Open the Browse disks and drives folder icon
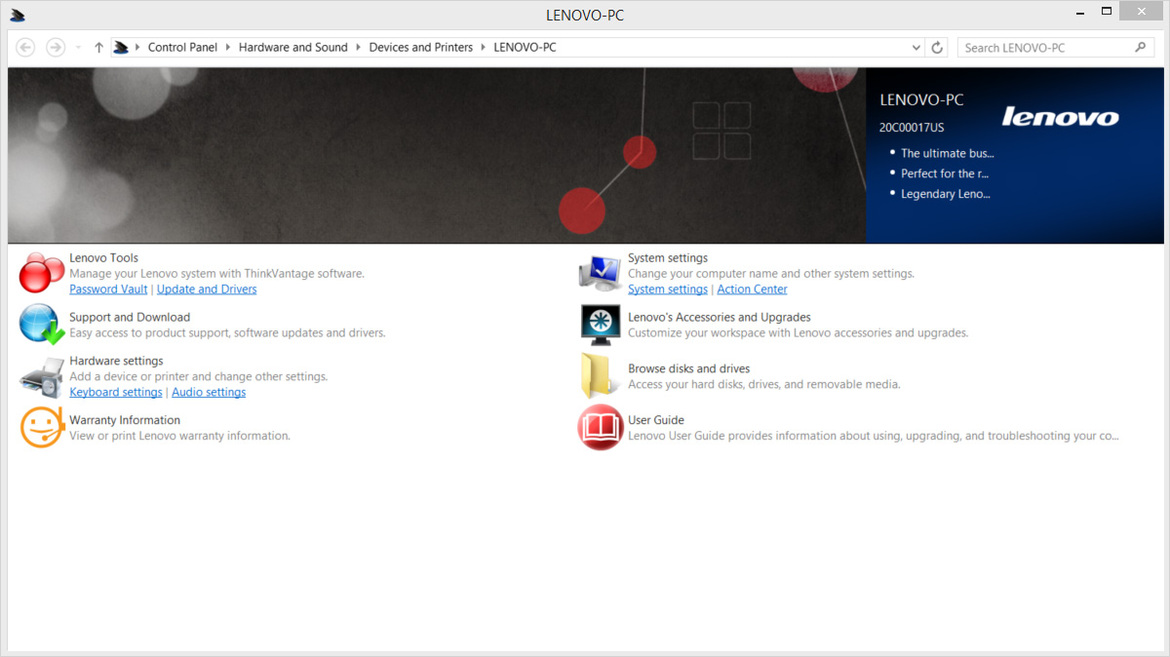Image resolution: width=1170 pixels, height=657 pixels. (x=598, y=376)
